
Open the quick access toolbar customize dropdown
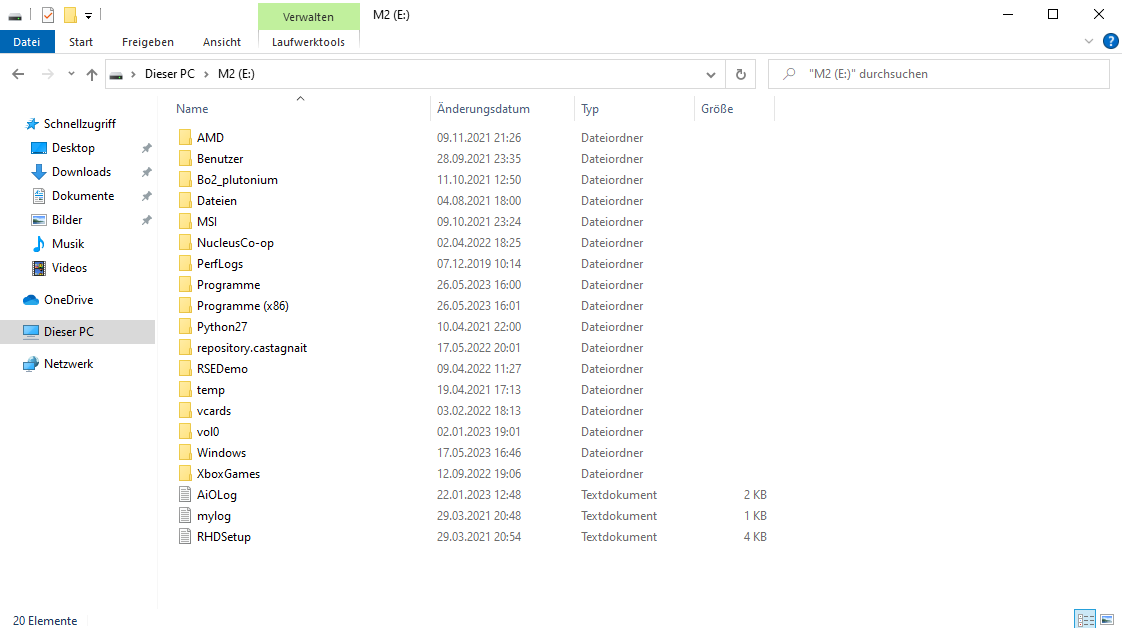click(x=89, y=16)
